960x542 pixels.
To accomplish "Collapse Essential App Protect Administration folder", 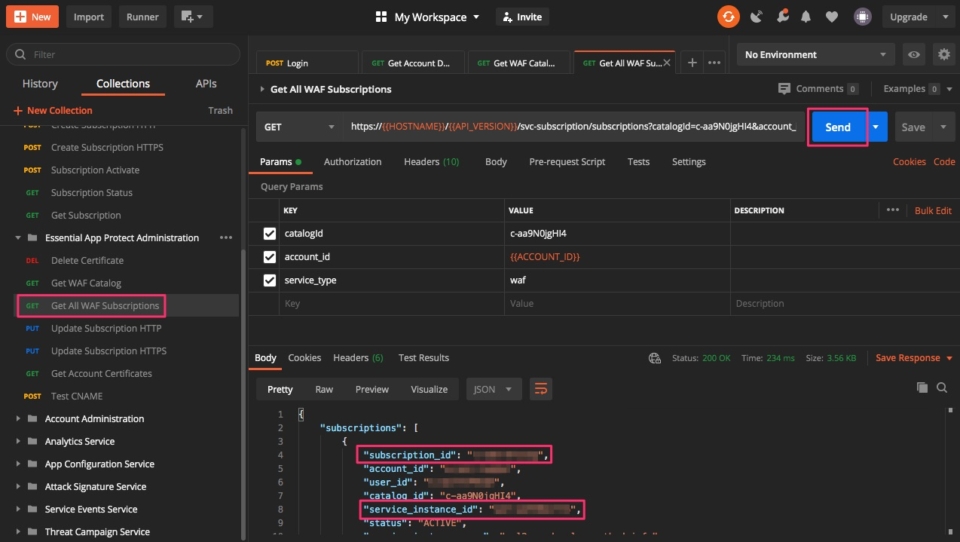I will 18,238.
